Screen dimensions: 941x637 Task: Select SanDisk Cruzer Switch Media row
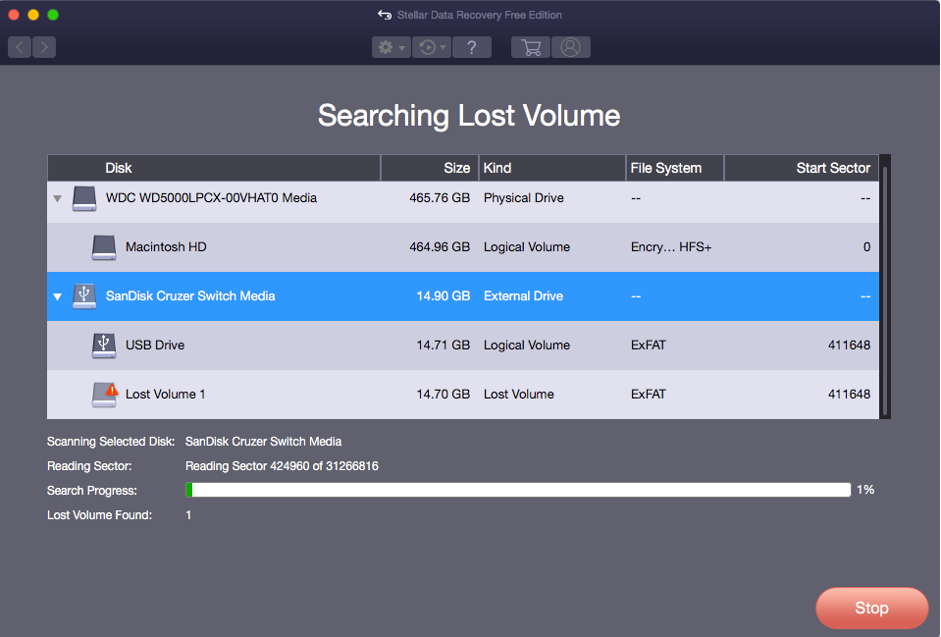[463, 296]
